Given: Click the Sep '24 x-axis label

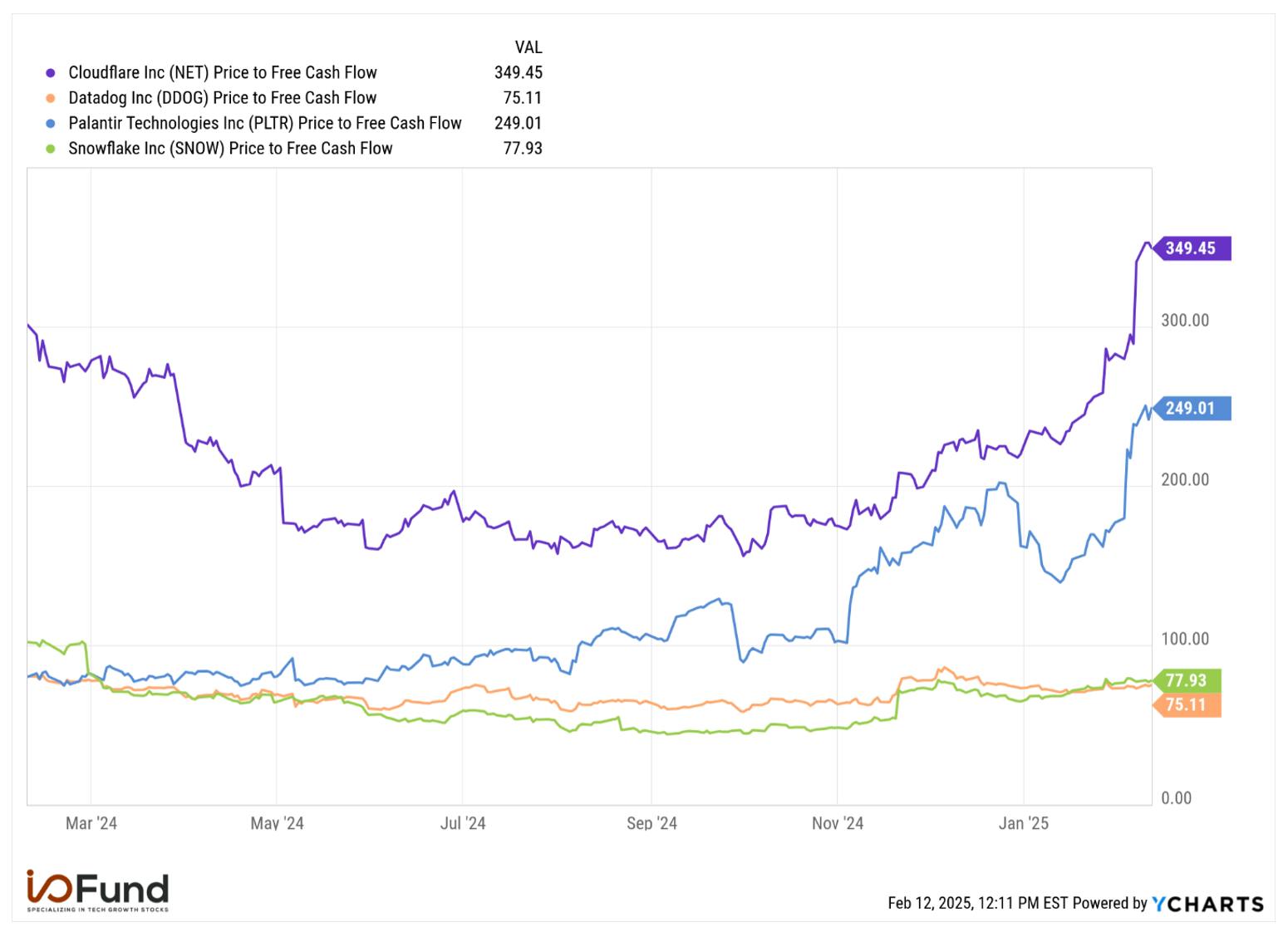Looking at the screenshot, I should pos(651,823).
